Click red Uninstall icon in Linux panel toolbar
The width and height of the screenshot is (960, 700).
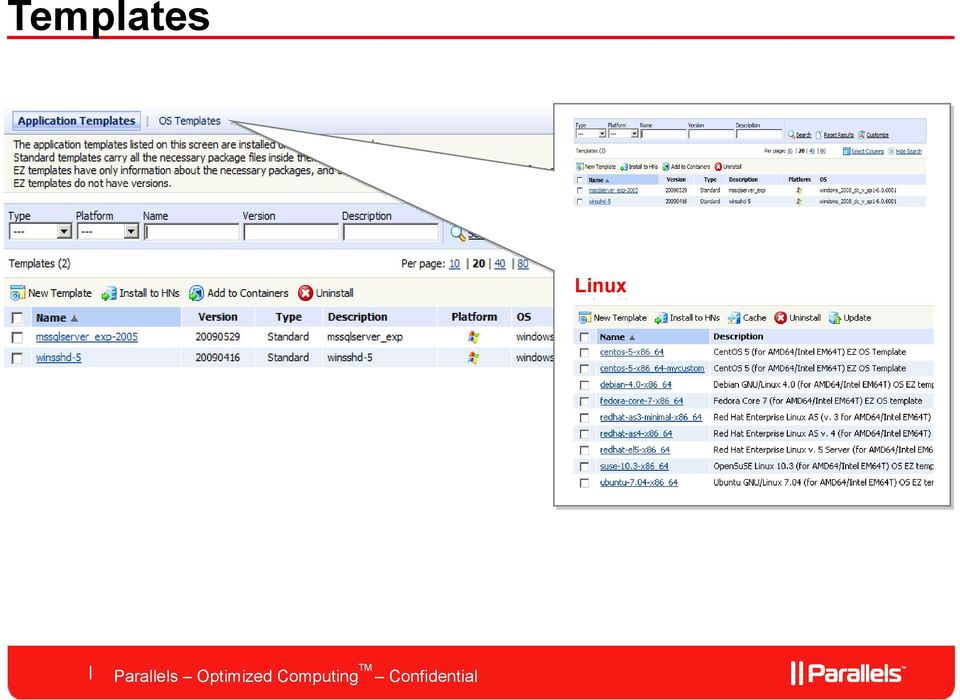tap(780, 318)
